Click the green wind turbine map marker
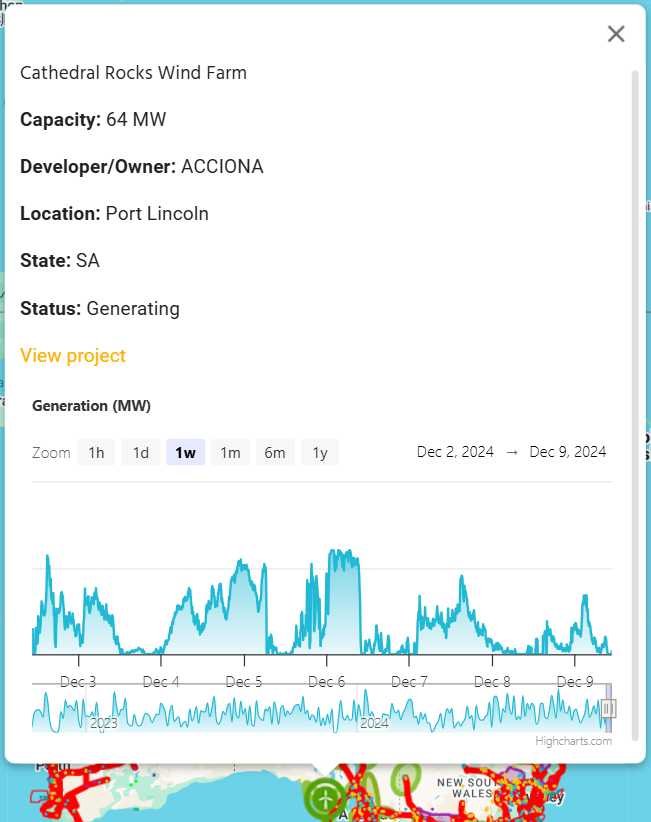Viewport: 651px width, 822px height. pos(325,798)
